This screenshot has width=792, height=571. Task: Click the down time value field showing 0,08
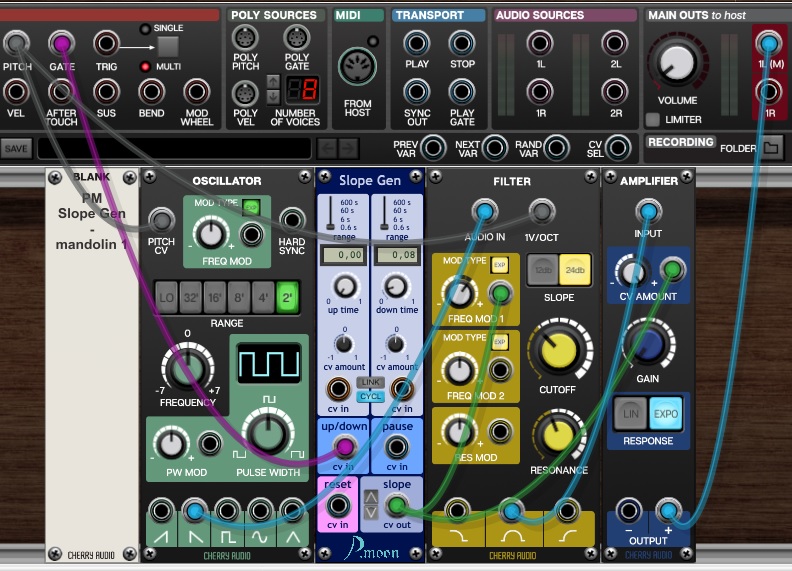(x=397, y=257)
